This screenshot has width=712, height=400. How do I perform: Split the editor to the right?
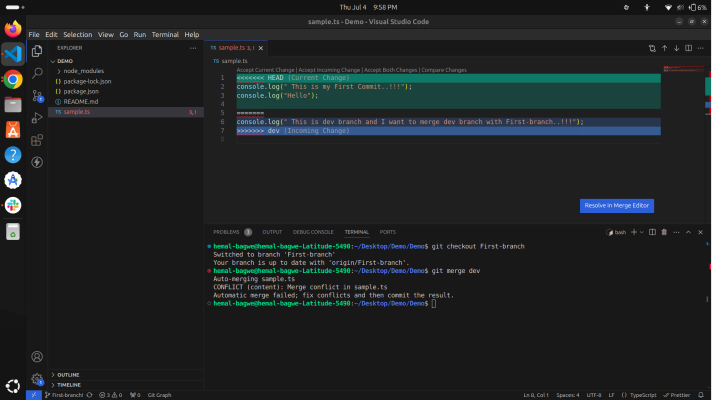tap(688, 48)
